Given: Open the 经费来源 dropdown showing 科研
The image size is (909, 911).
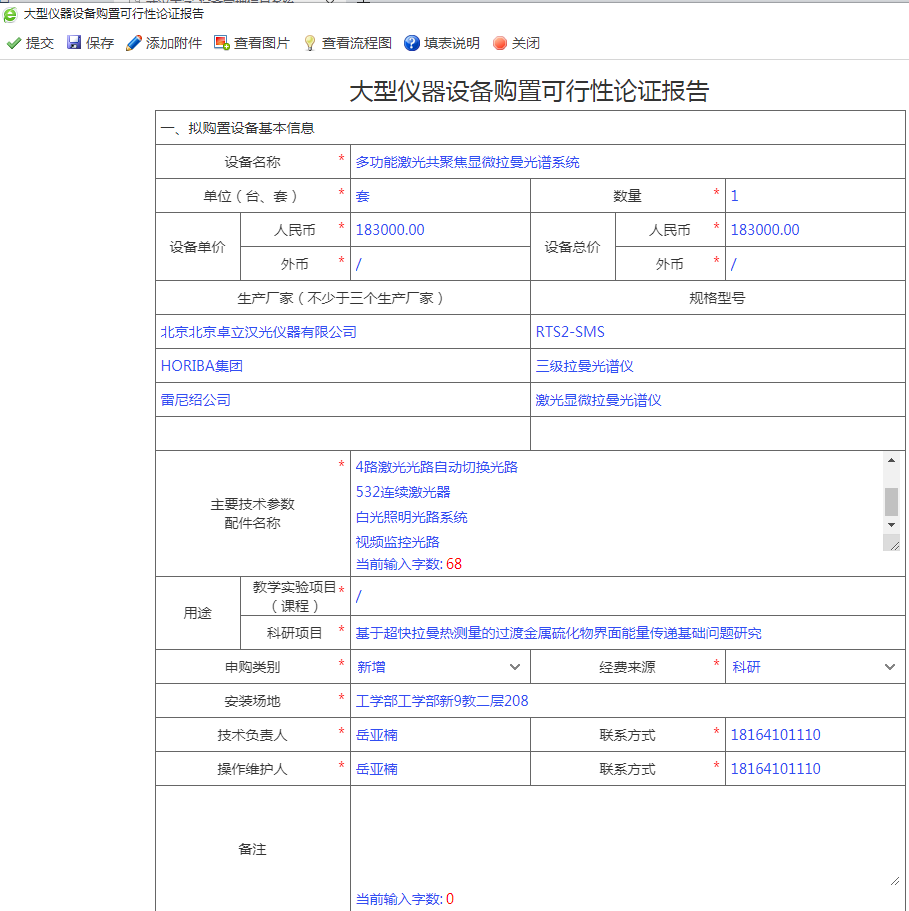Looking at the screenshot, I should pos(814,667).
